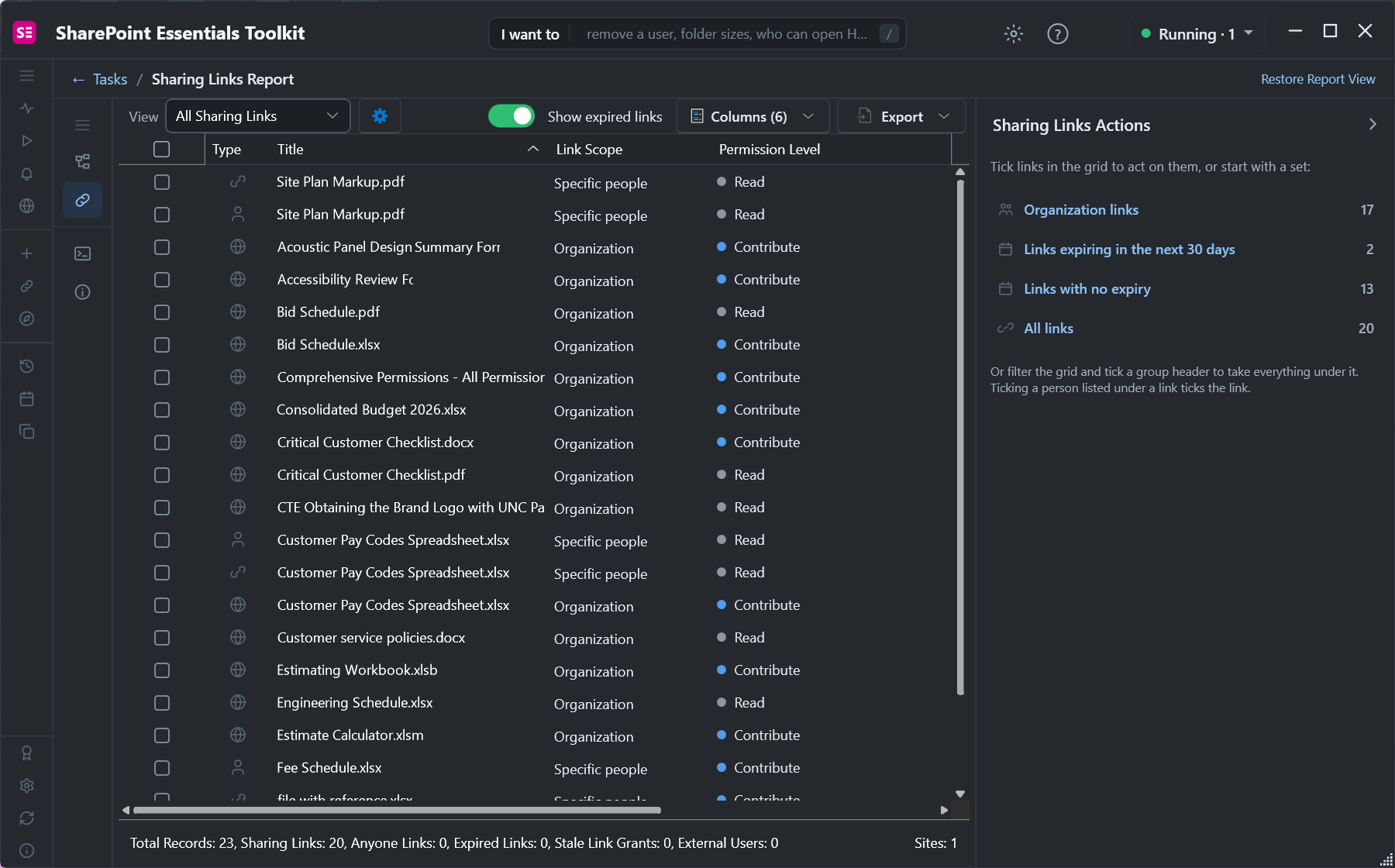Click the refresh sync icon in sidebar
This screenshot has width=1395, height=868.
click(x=26, y=818)
